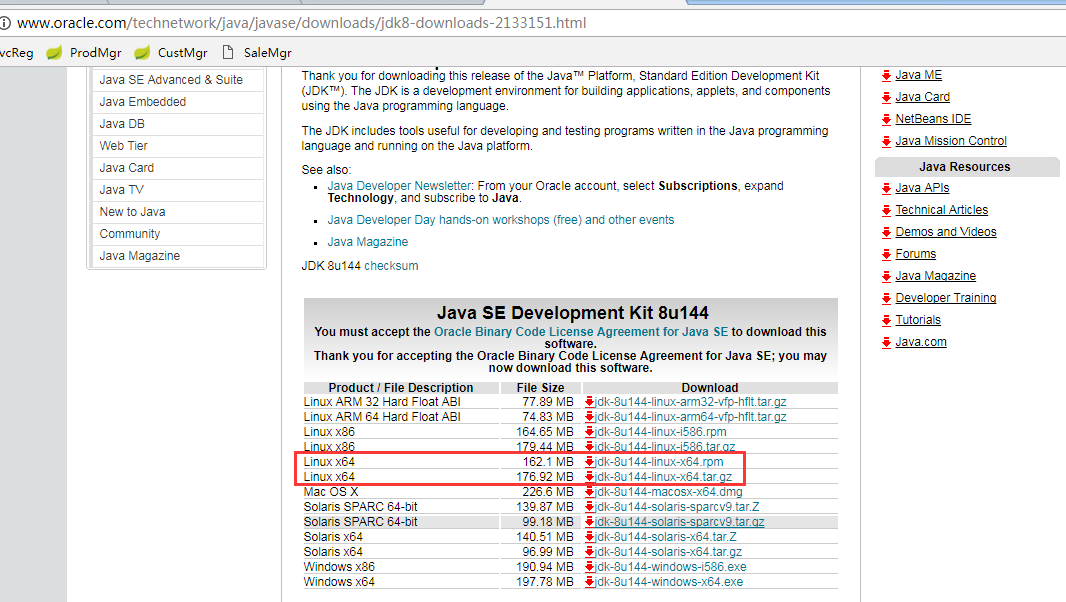Open Java Developer Newsletter link
Screen dimensions: 1066x602
399,186
